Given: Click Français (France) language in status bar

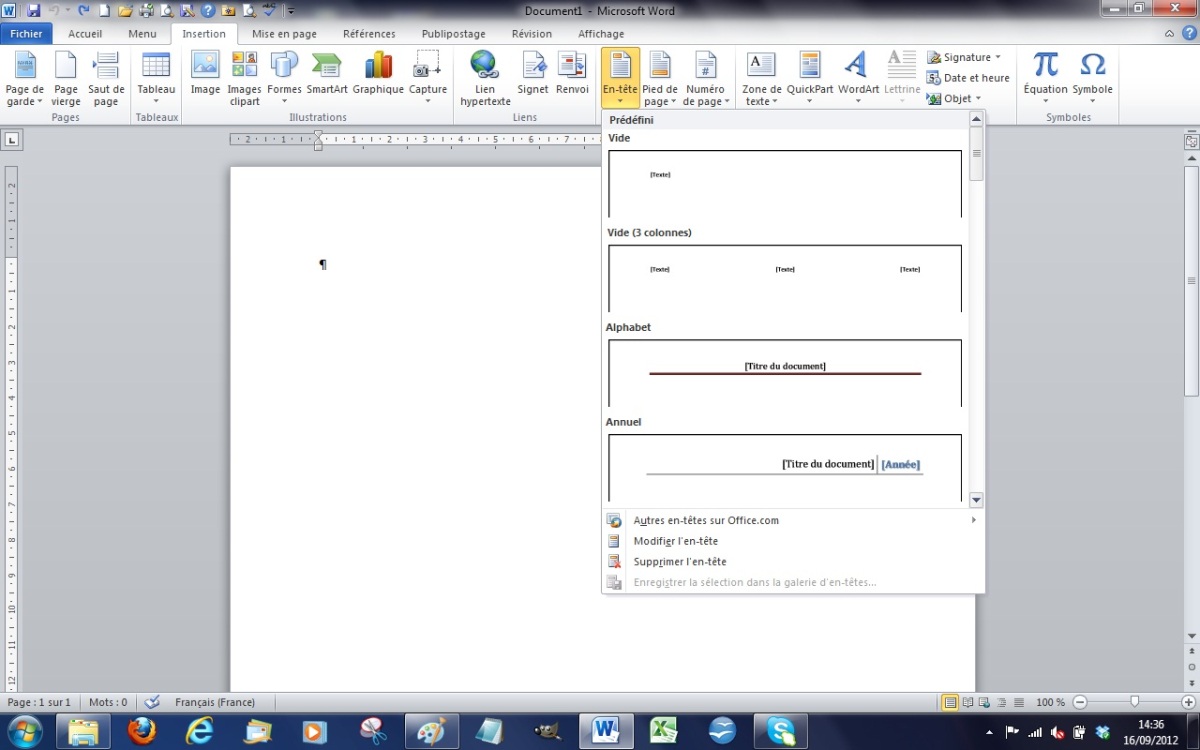Looking at the screenshot, I should 215,702.
